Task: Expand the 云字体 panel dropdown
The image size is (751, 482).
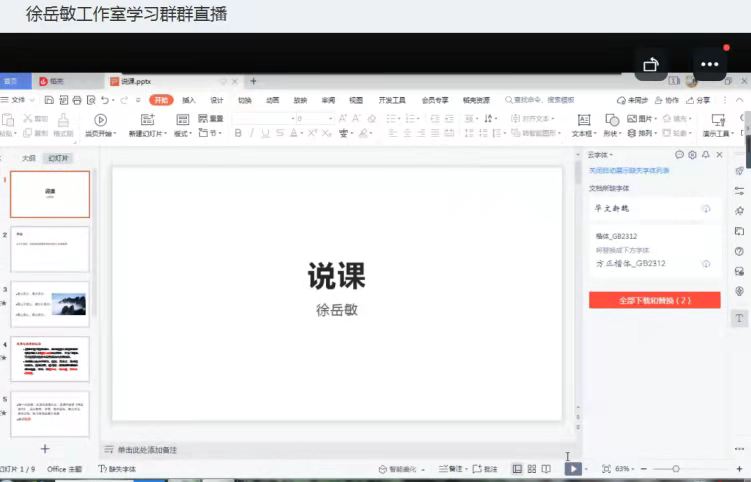Action: point(599,155)
